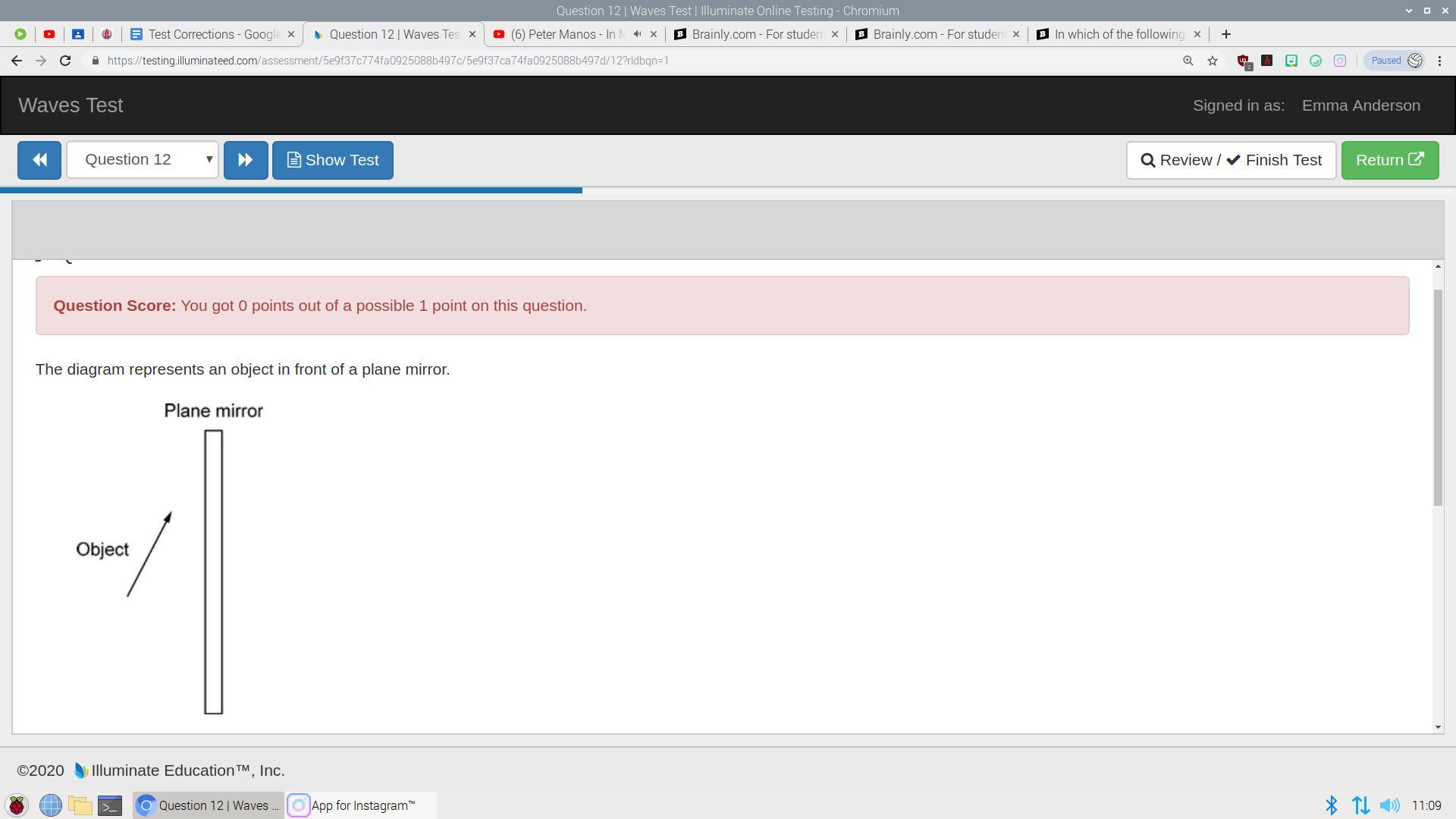The image size is (1456, 819).
Task: Click Review / Finish Test button
Action: 1231,160
